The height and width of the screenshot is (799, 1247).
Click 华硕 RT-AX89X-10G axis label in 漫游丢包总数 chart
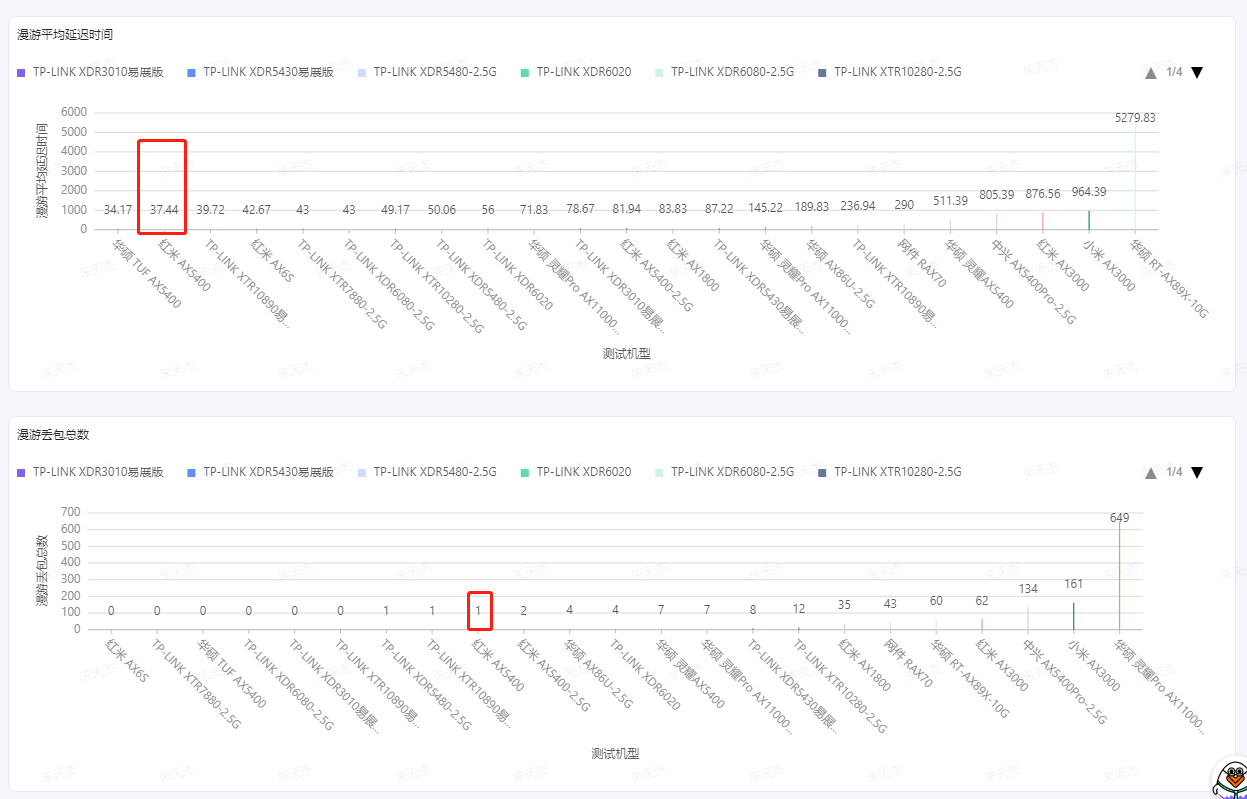[970, 678]
